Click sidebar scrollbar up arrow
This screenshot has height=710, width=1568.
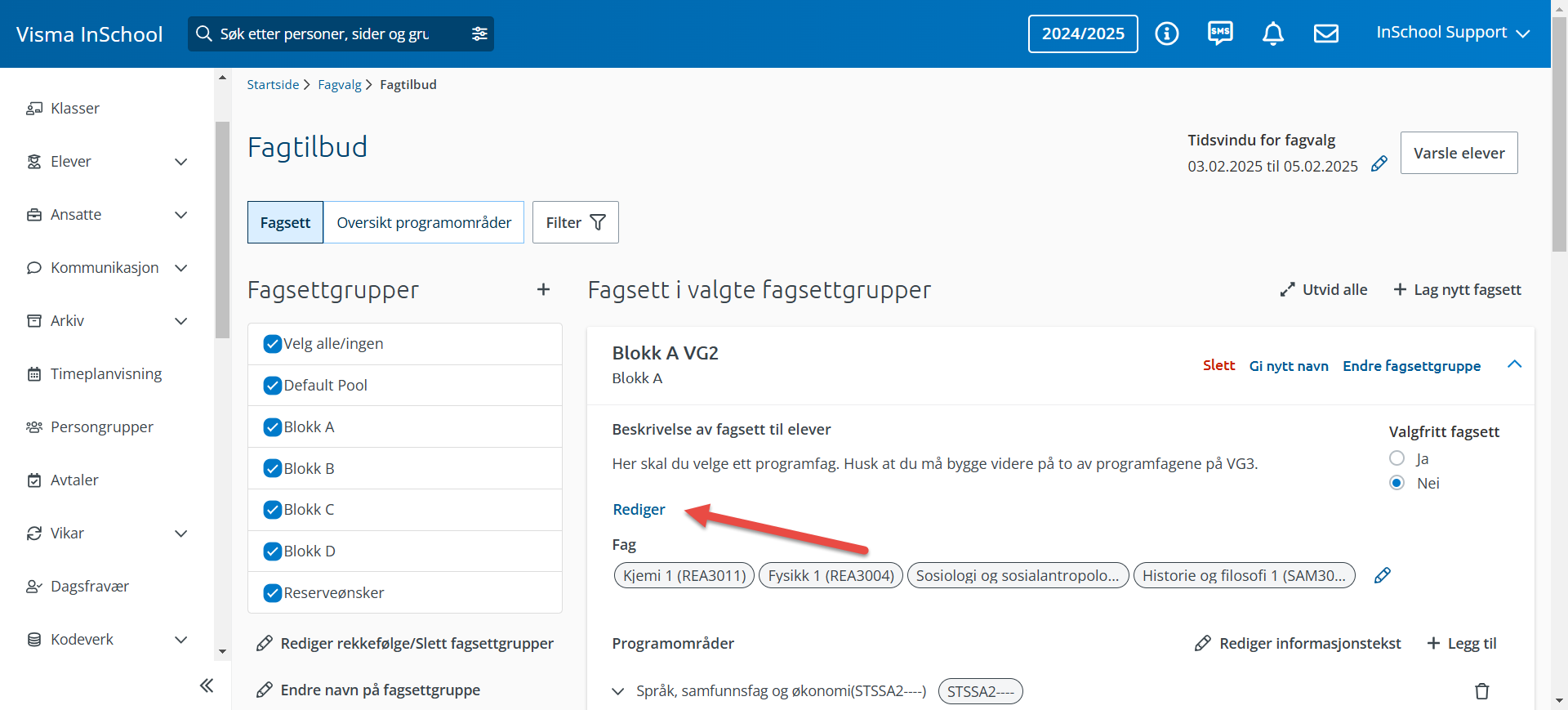pos(222,77)
